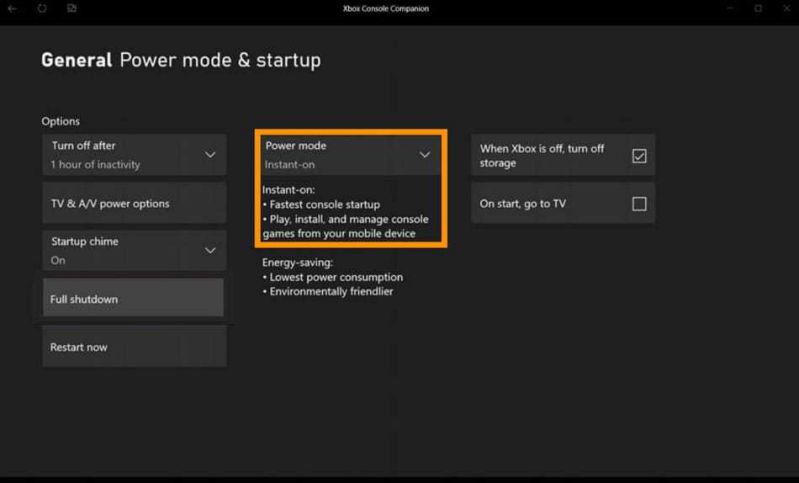
Task: Minimize the Xbox Console Companion window
Action: click(x=730, y=8)
